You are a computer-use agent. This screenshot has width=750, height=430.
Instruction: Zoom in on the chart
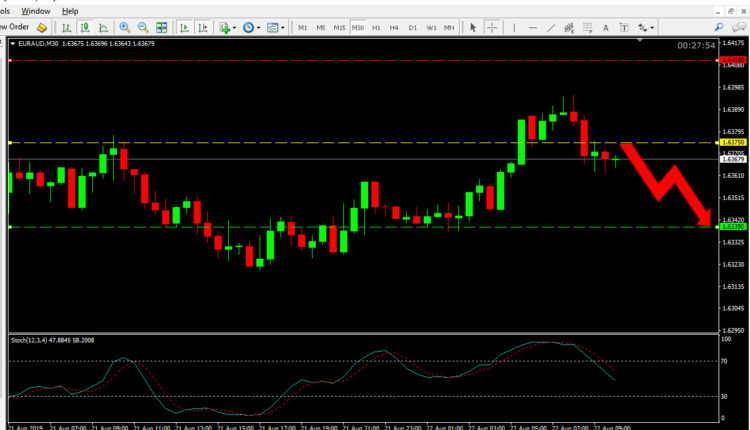point(125,28)
